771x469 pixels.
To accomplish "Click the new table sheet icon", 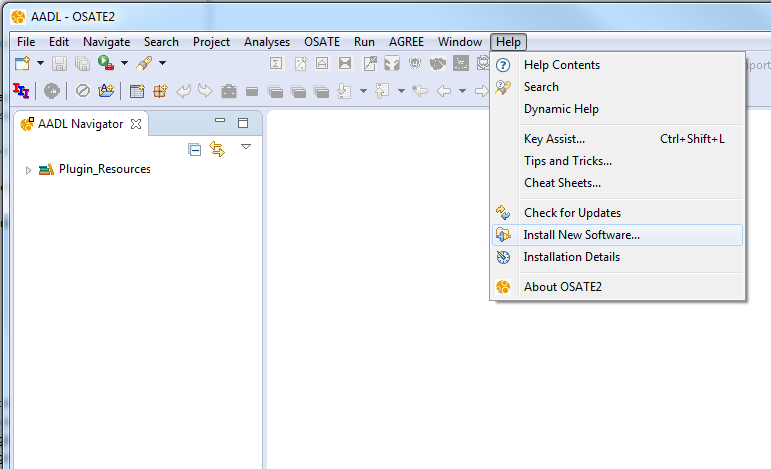I will click(137, 91).
